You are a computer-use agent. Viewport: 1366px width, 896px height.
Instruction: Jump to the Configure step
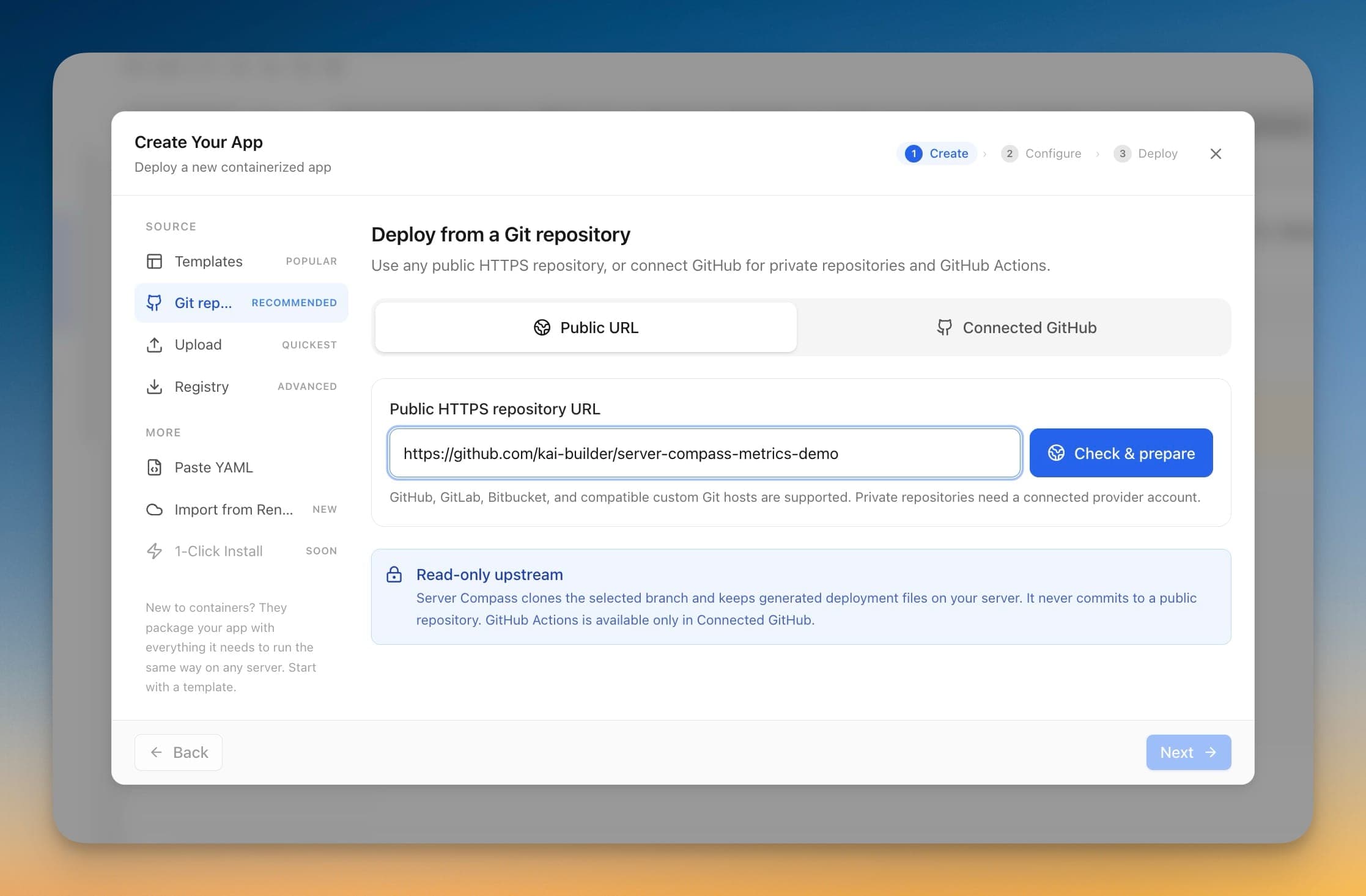pyautogui.click(x=1041, y=153)
